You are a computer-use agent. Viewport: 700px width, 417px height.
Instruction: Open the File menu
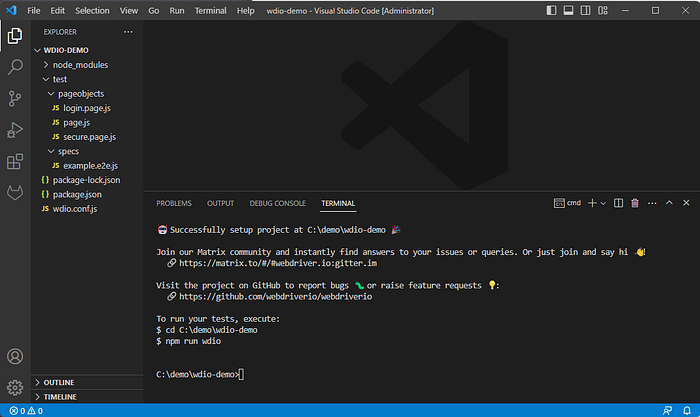(x=33, y=11)
